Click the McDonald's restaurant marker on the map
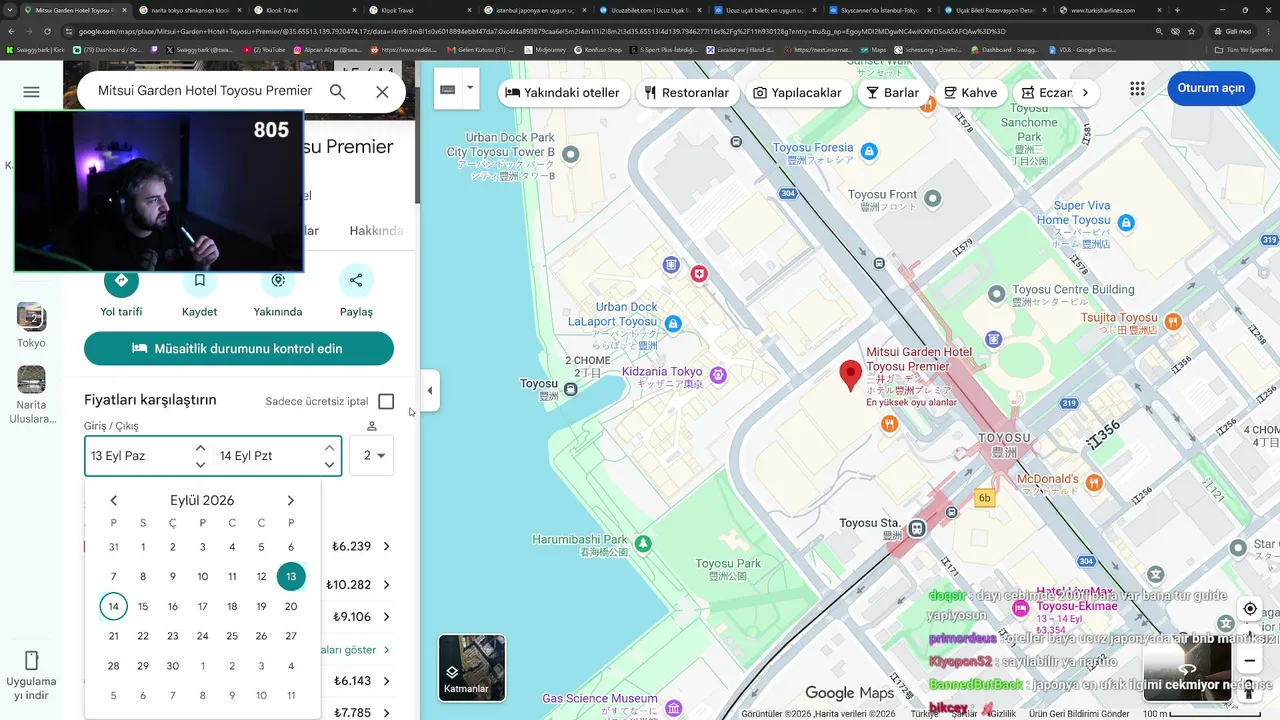1280x720 pixels. (1095, 482)
